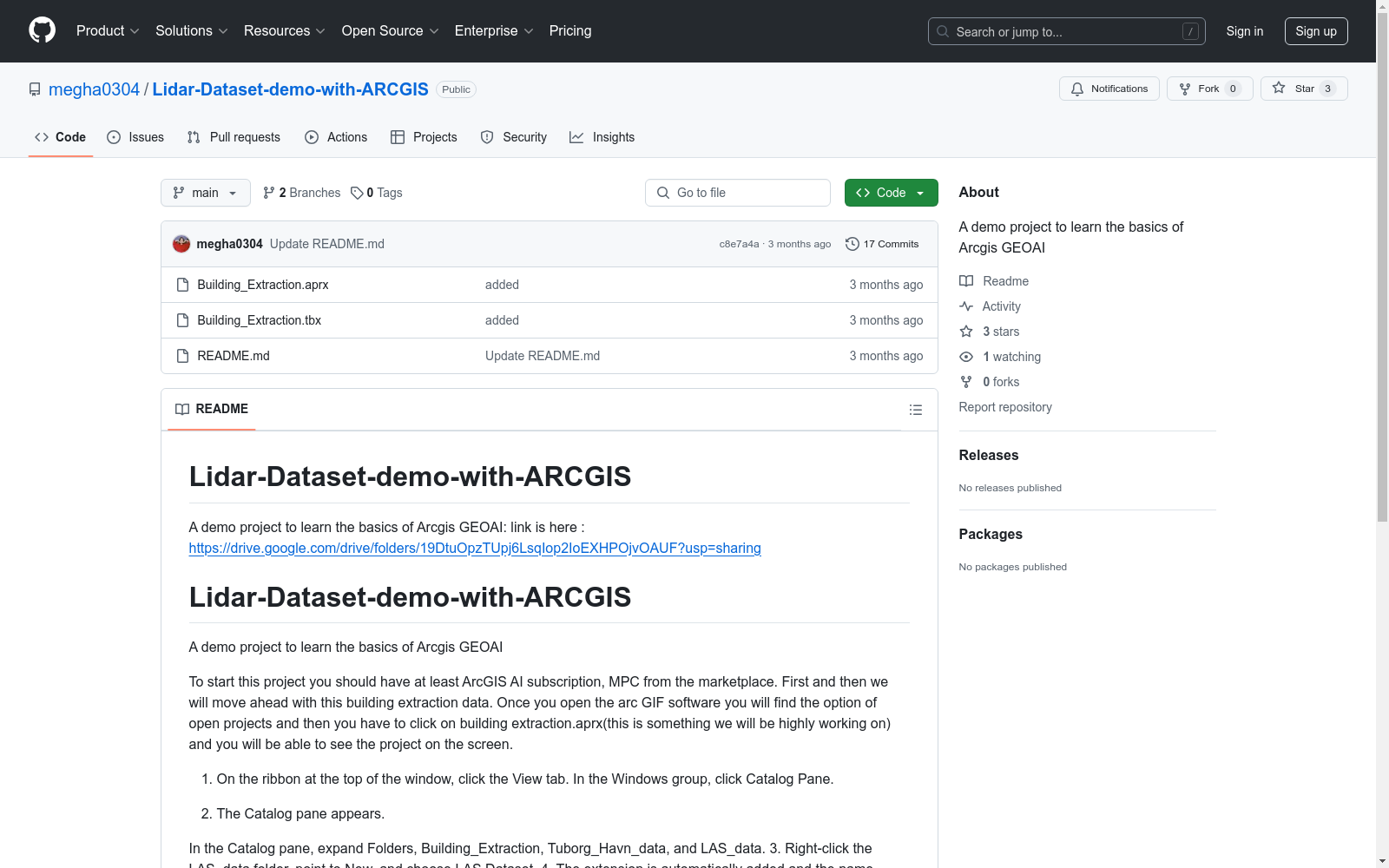Select the README tab header

212,409
